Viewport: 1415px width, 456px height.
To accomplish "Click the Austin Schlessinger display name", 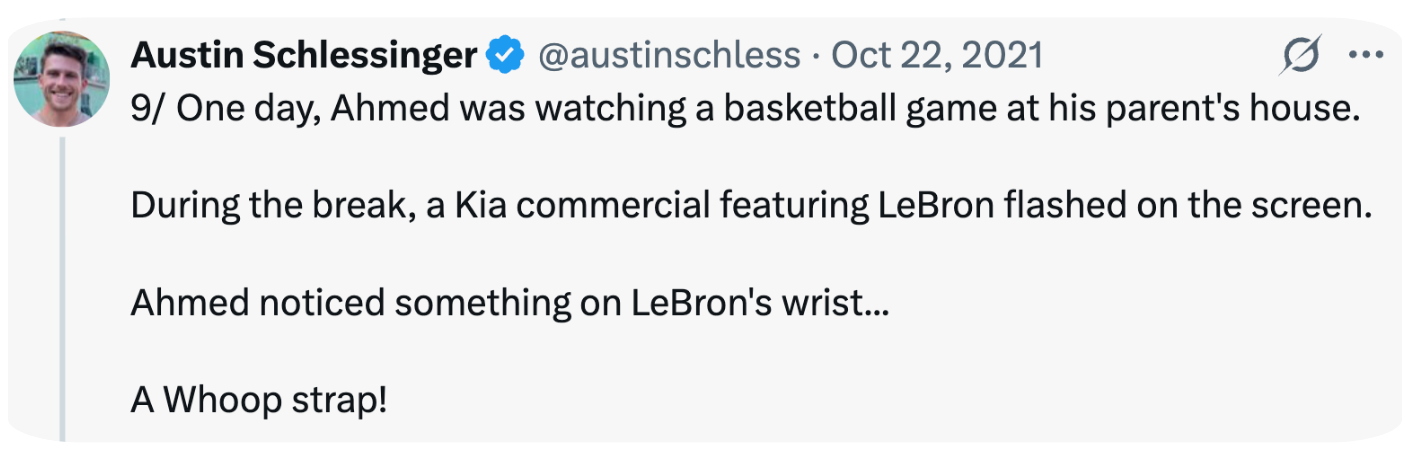I will [x=304, y=56].
